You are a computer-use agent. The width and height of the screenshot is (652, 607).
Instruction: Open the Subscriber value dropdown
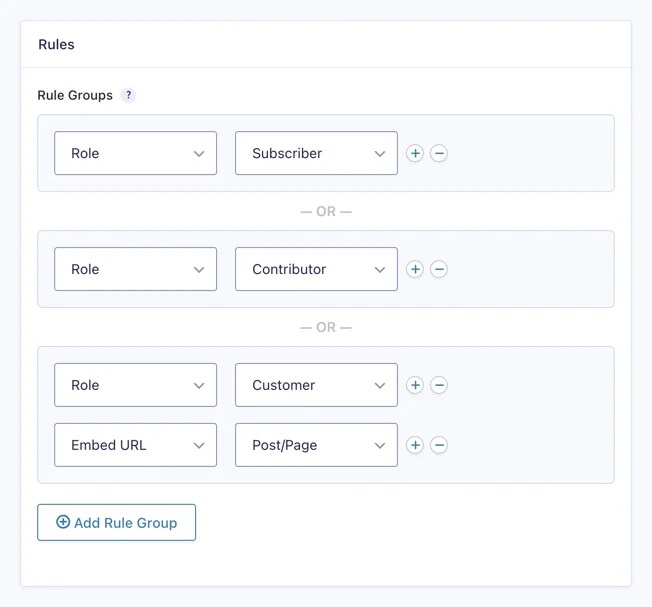coord(316,153)
